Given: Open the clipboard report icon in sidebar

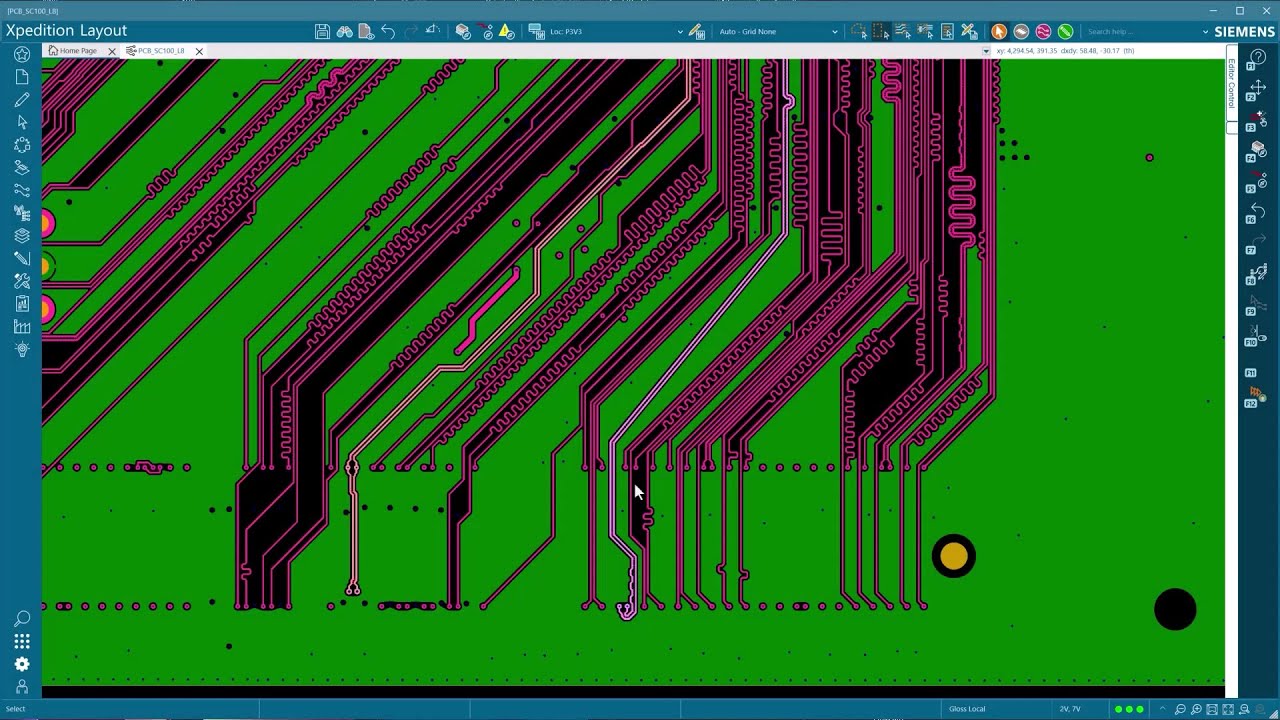Looking at the screenshot, I should [x=22, y=304].
